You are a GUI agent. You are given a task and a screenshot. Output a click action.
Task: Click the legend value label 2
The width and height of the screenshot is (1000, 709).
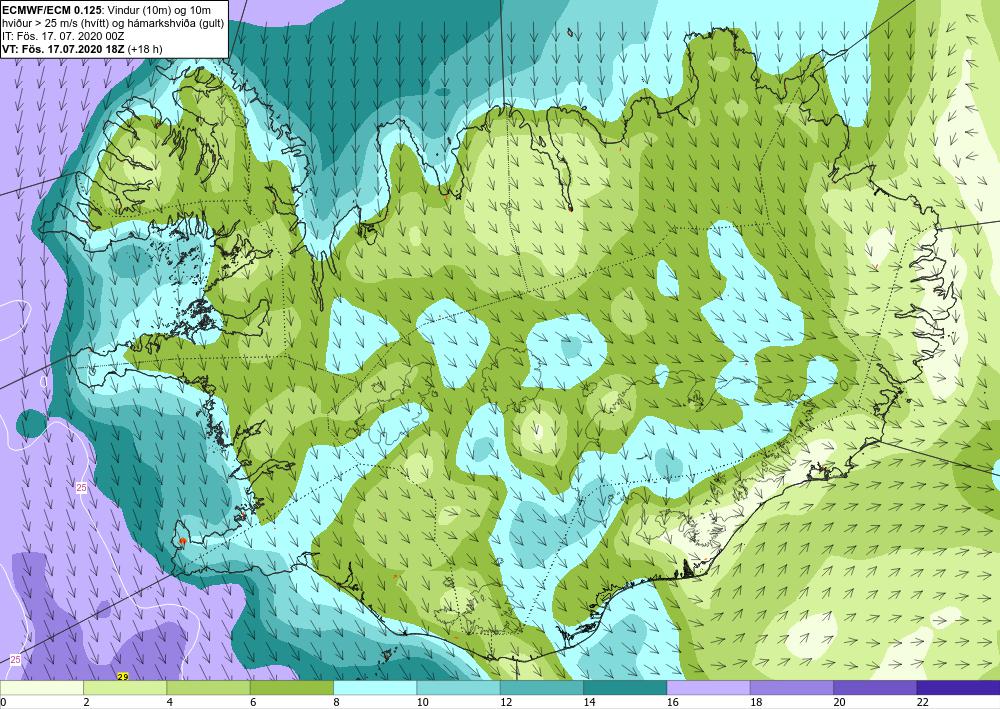point(86,703)
